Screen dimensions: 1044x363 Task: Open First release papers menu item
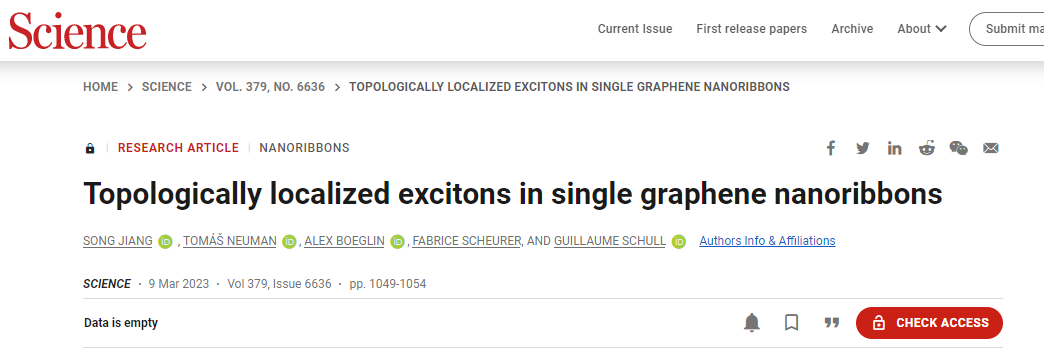point(751,29)
